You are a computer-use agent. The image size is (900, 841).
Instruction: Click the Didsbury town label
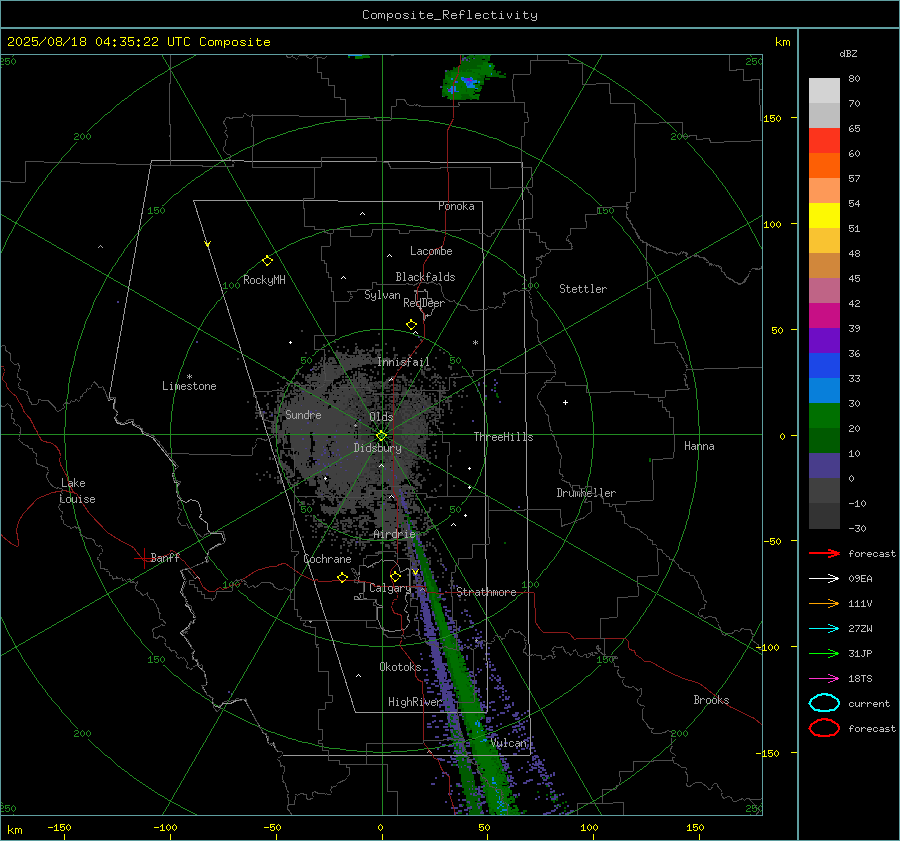click(377, 448)
